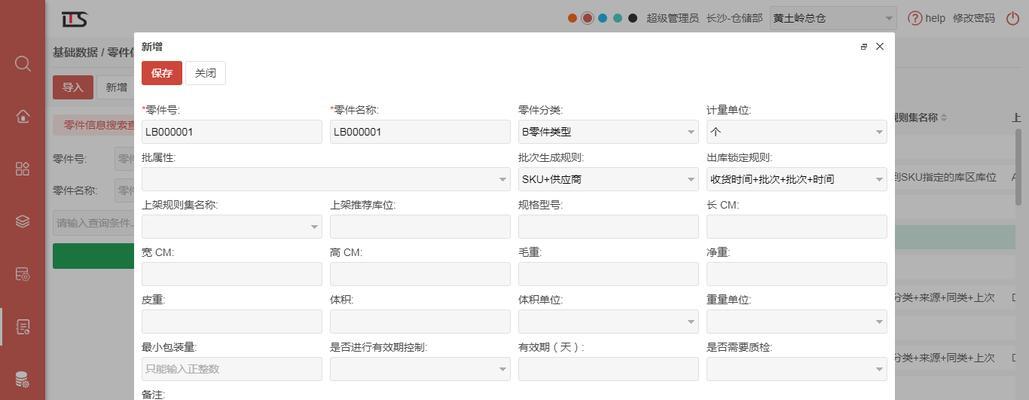Open the 批属性 dropdown
The height and width of the screenshot is (400, 1029).
(326, 179)
